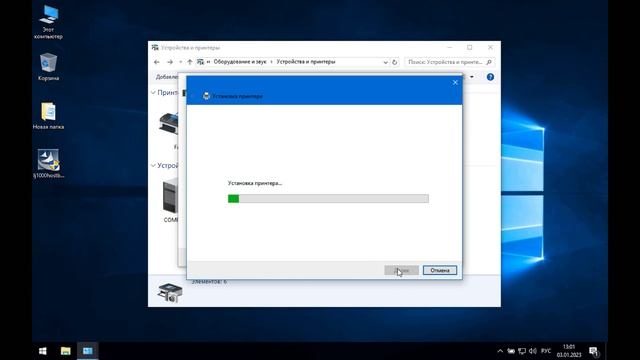Go forward in Devices and Printers window
The image size is (640, 360).
[170, 62]
